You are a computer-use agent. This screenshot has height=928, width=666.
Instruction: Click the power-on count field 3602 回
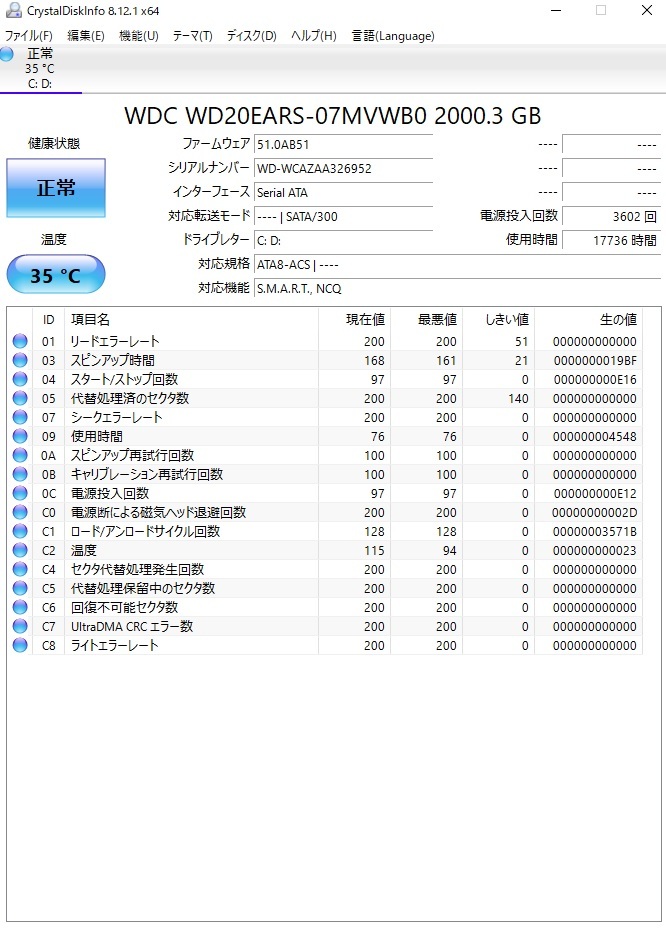(x=611, y=217)
